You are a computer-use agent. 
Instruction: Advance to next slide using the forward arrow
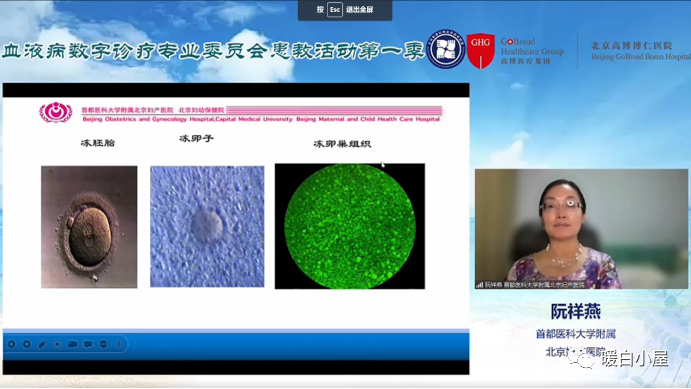tap(27, 344)
